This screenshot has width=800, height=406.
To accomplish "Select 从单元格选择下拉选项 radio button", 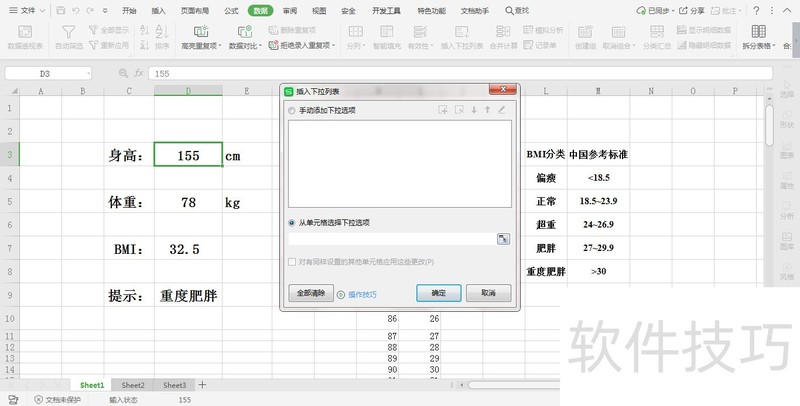I will tap(291, 222).
